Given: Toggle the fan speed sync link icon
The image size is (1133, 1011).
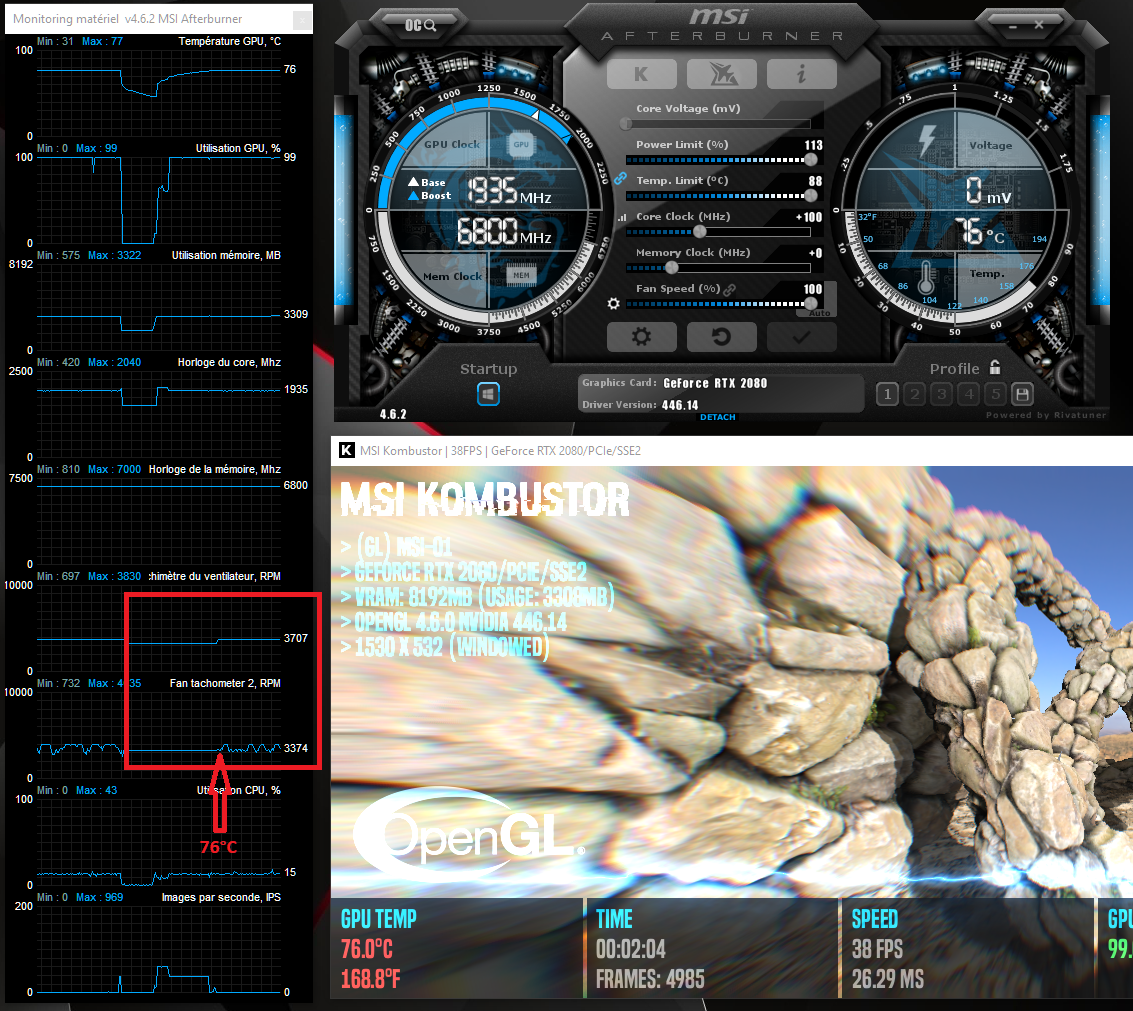Looking at the screenshot, I should [730, 289].
